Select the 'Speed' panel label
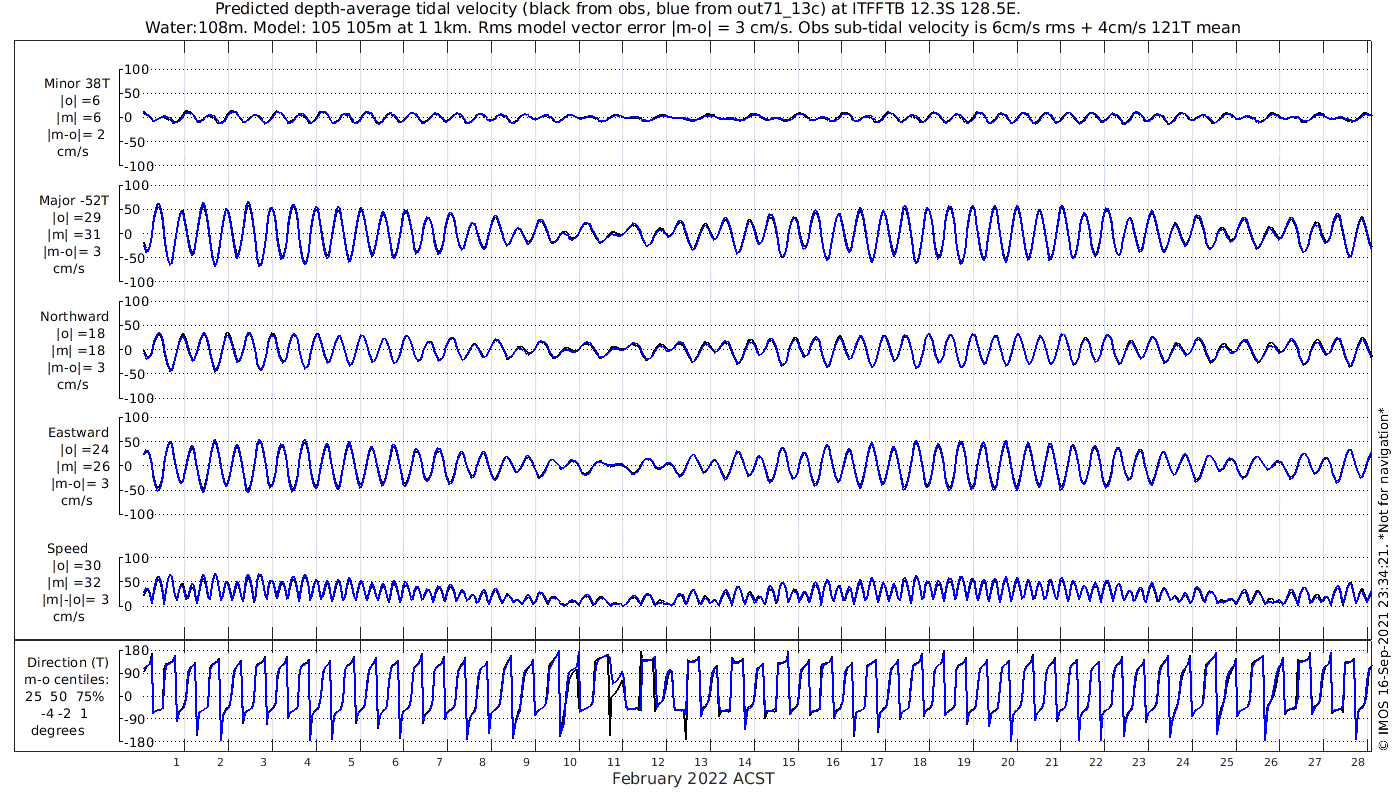1400x800 pixels. click(x=67, y=549)
